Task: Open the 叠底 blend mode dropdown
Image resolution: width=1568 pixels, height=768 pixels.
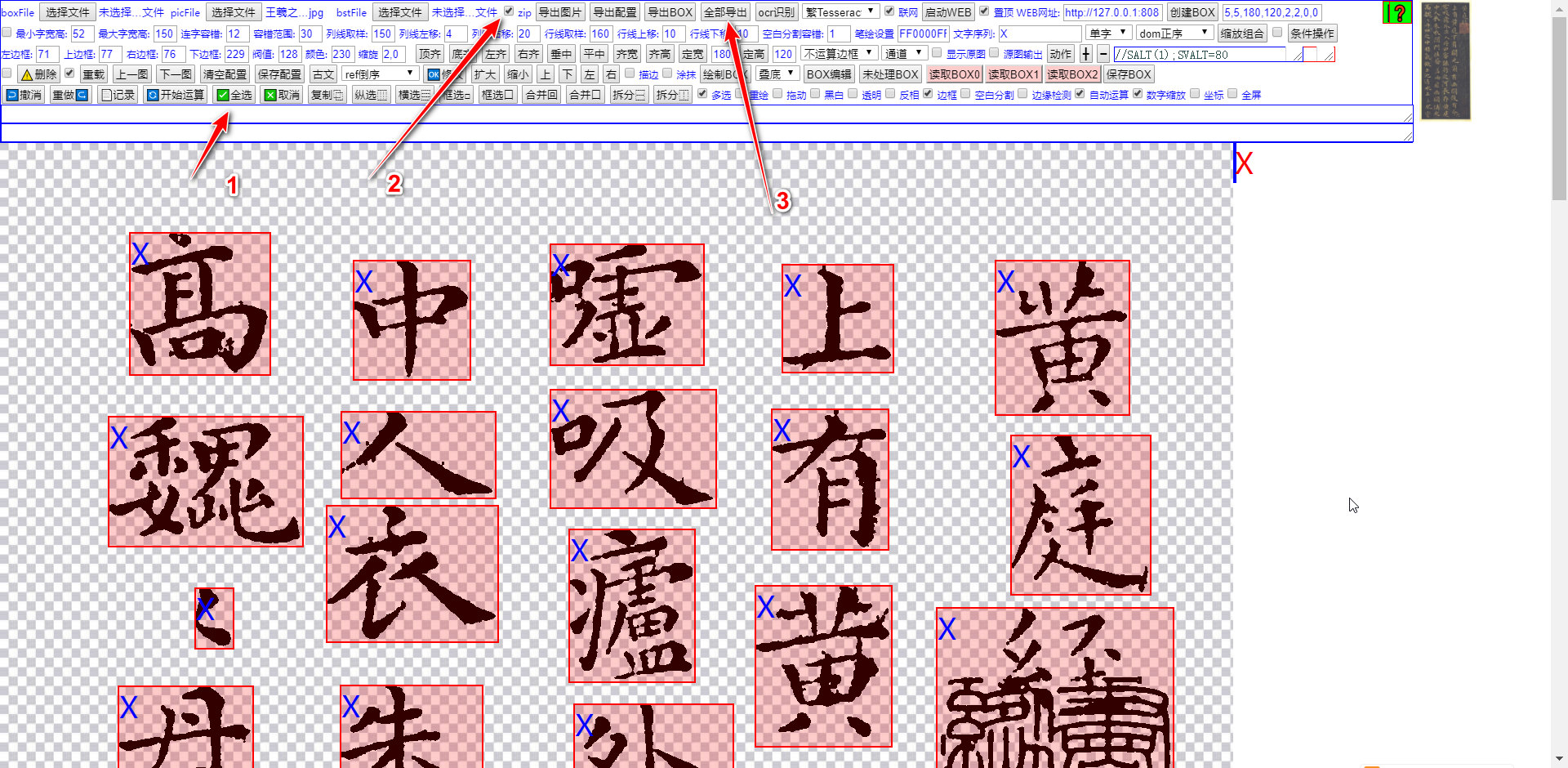Action: pyautogui.click(x=777, y=74)
